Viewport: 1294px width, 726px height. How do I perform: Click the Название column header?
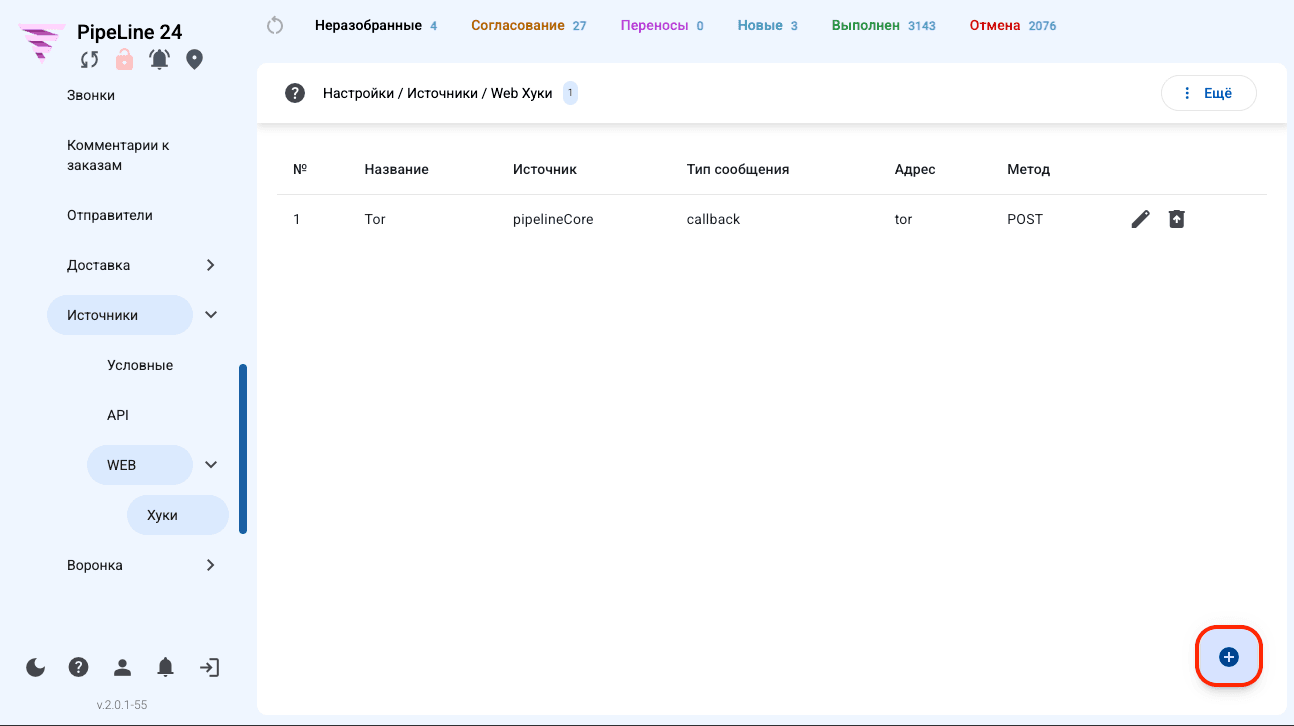click(x=397, y=169)
